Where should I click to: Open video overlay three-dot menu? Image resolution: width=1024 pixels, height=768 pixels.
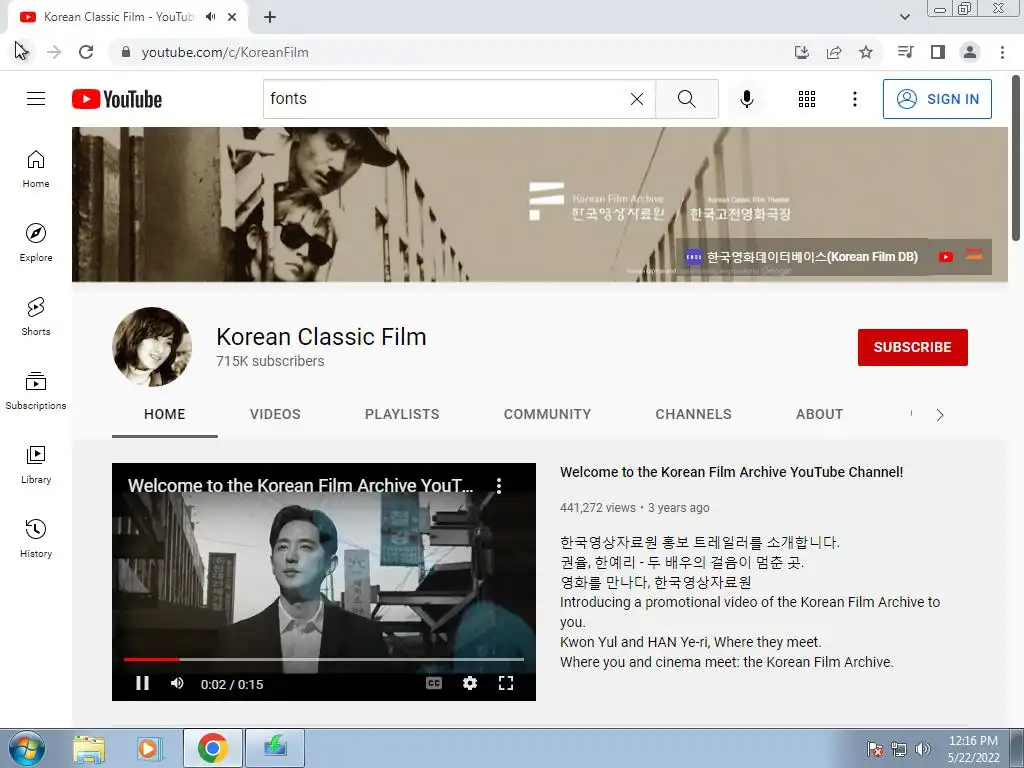(x=499, y=485)
